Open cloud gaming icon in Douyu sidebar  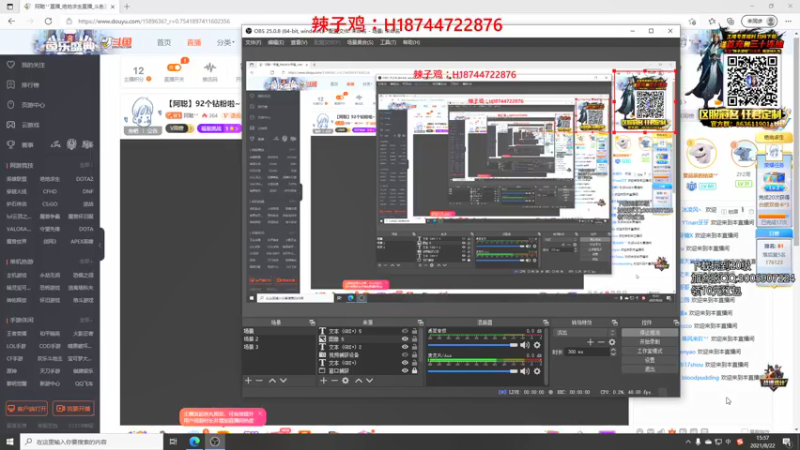(11, 124)
